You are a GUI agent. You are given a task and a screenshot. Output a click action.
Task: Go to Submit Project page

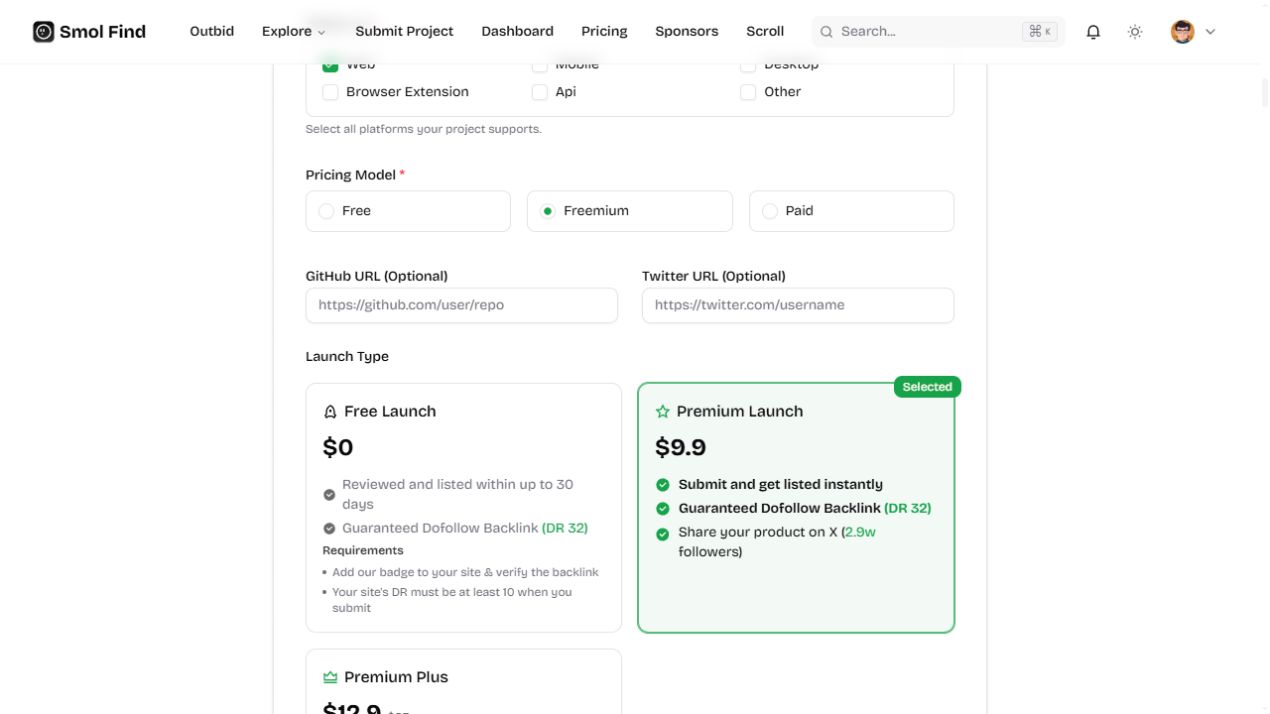(404, 32)
